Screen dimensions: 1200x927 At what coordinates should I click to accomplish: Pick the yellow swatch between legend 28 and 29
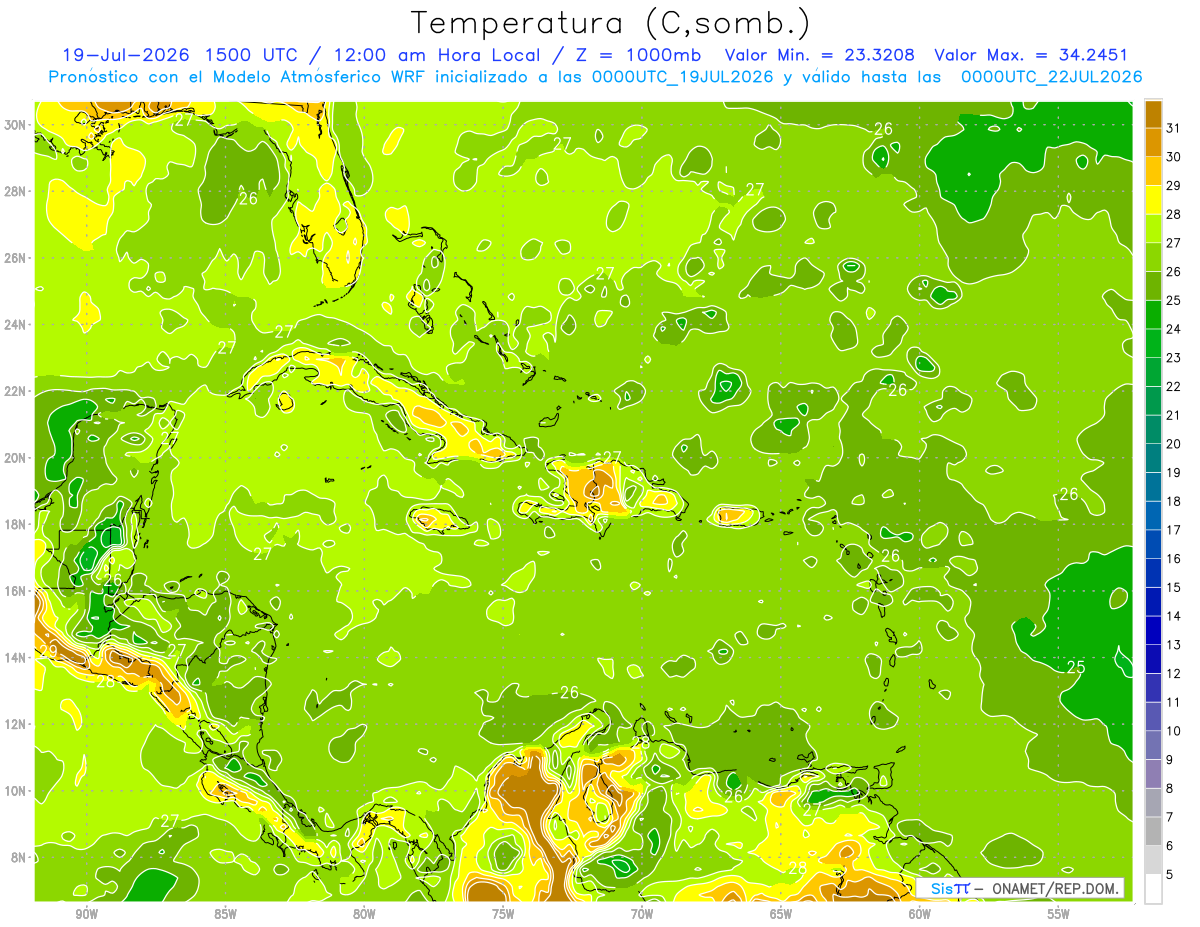pos(1153,200)
